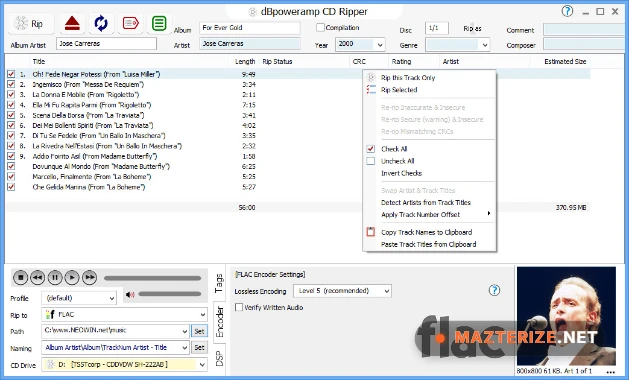
Task: Open the Year dropdown
Action: [379, 45]
